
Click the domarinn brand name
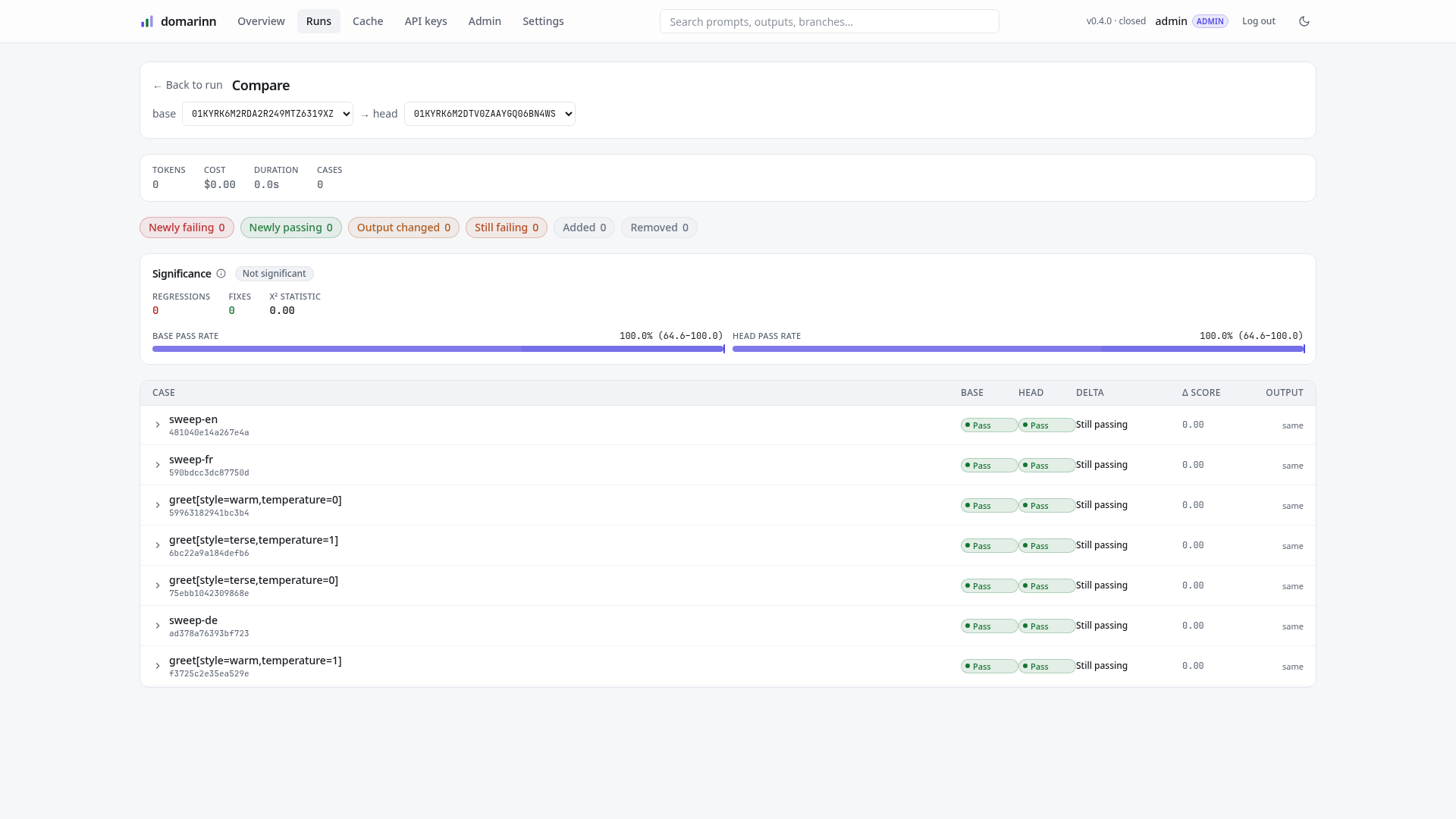(x=188, y=21)
